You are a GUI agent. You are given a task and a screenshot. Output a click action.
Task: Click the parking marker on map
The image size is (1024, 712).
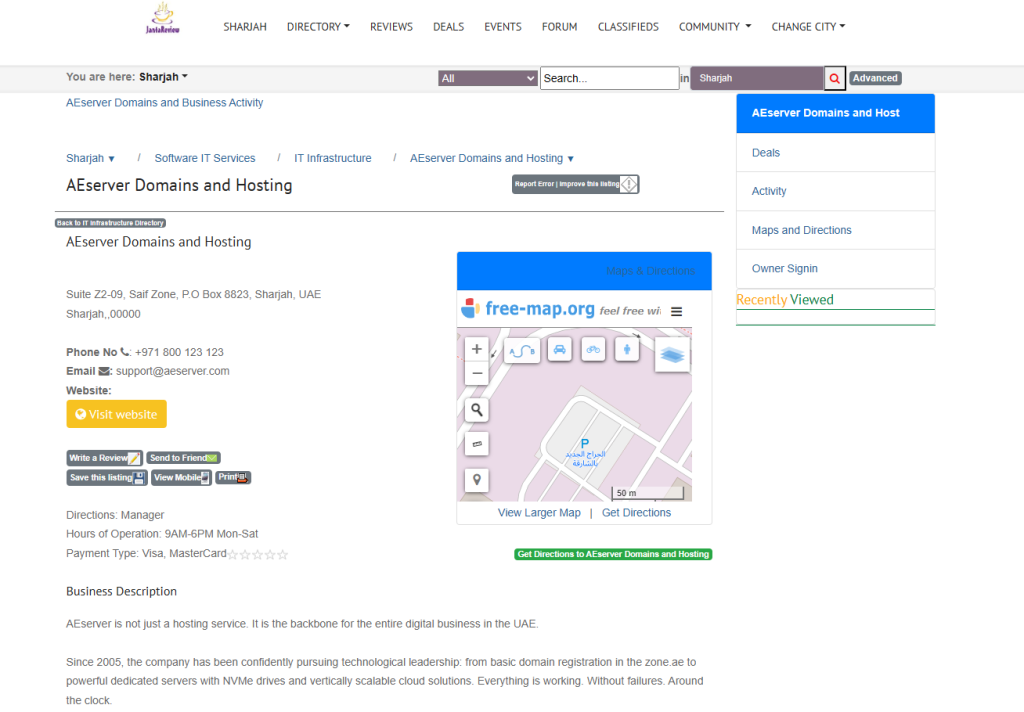pos(584,444)
